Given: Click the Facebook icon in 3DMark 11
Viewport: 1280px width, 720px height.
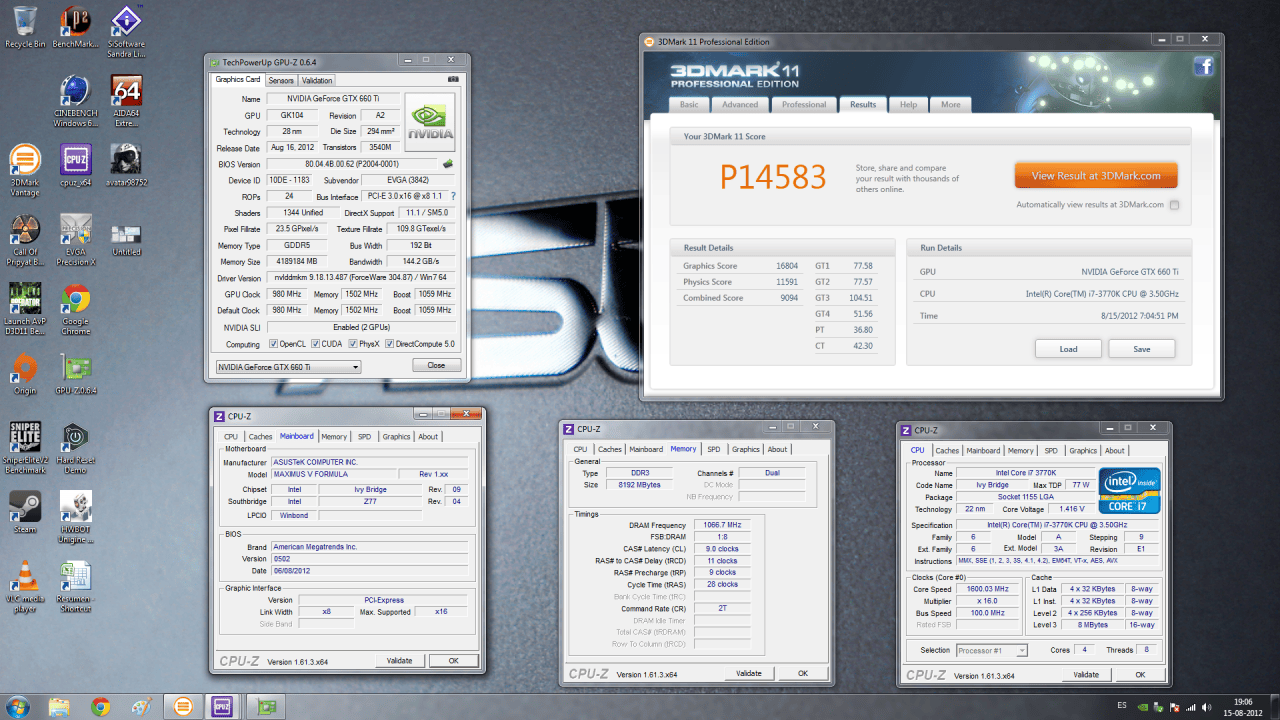Looking at the screenshot, I should pos(1203,66).
